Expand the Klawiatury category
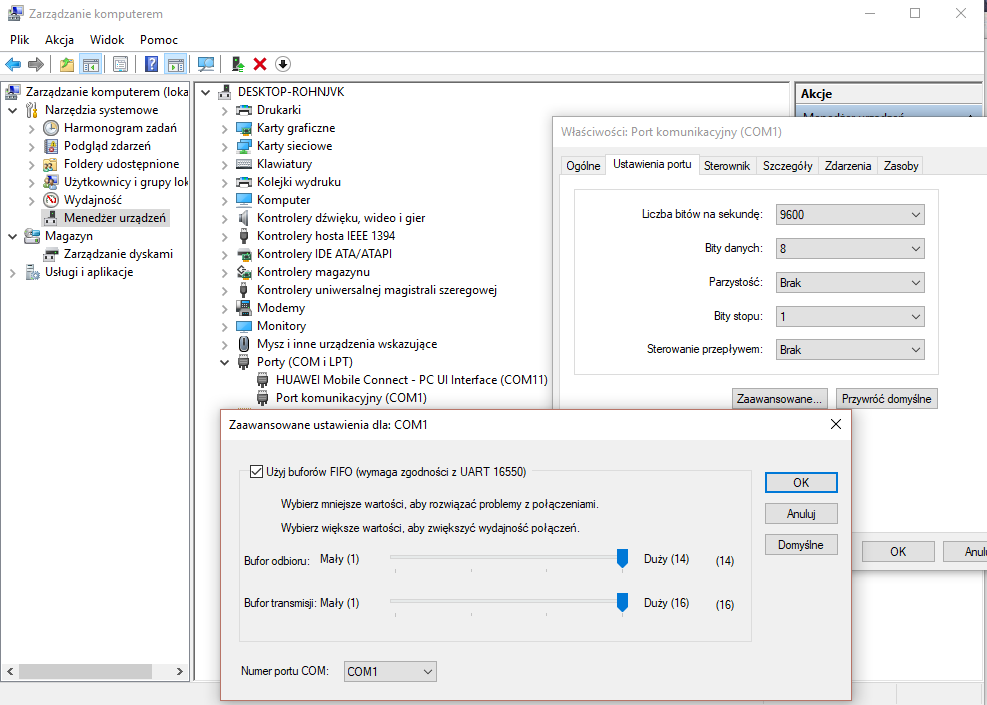 coord(224,165)
